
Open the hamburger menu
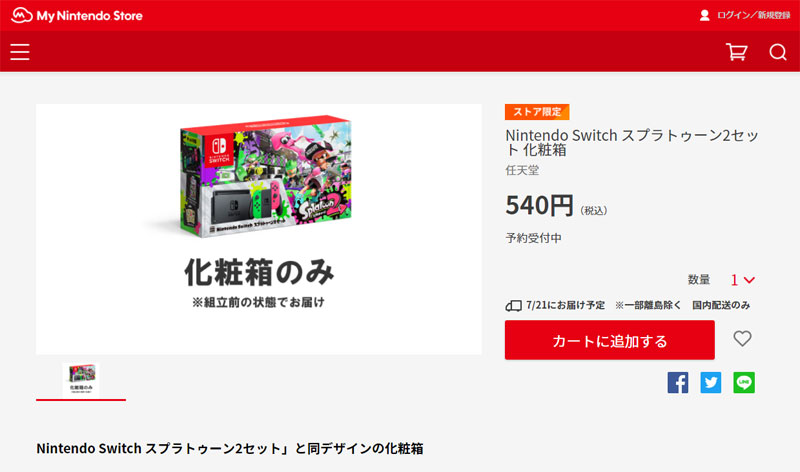click(20, 52)
